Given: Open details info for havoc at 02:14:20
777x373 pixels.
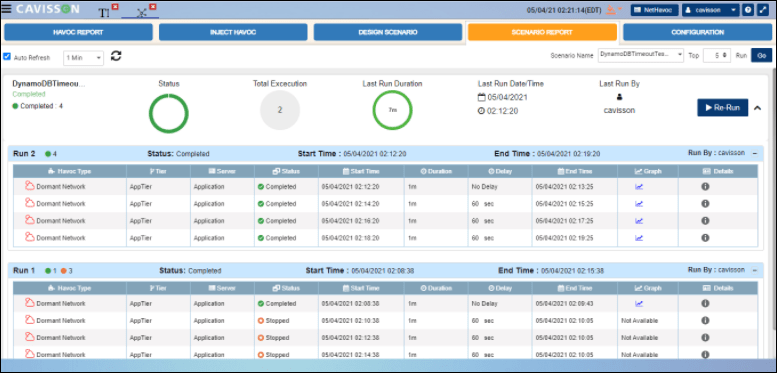Looking at the screenshot, I should click(705, 204).
